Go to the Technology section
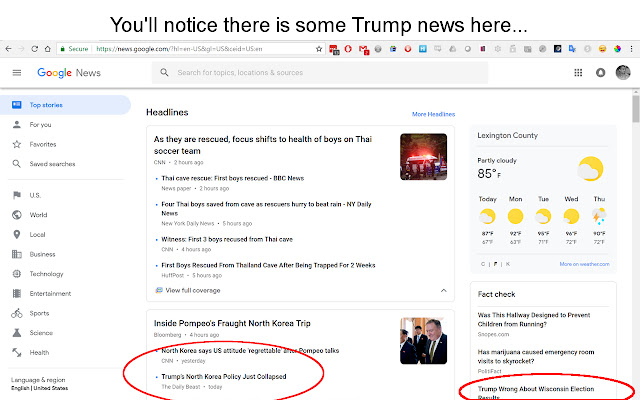640x400 pixels. click(x=46, y=273)
